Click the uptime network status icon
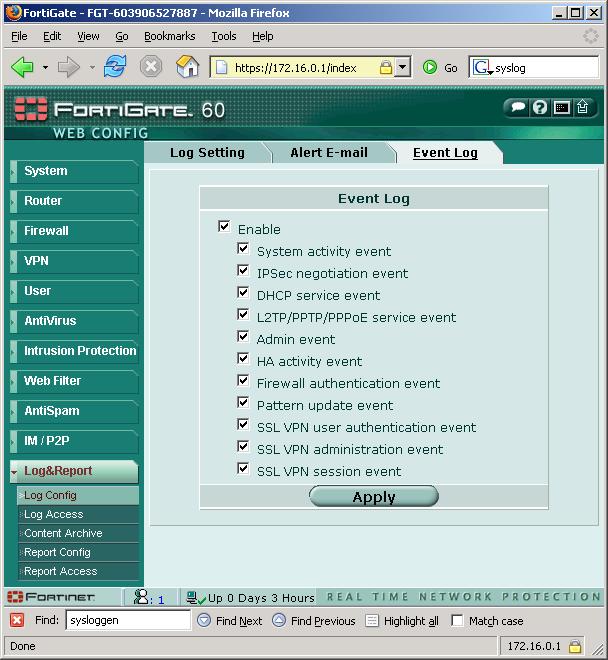This screenshot has width=608, height=660. pyautogui.click(x=196, y=597)
